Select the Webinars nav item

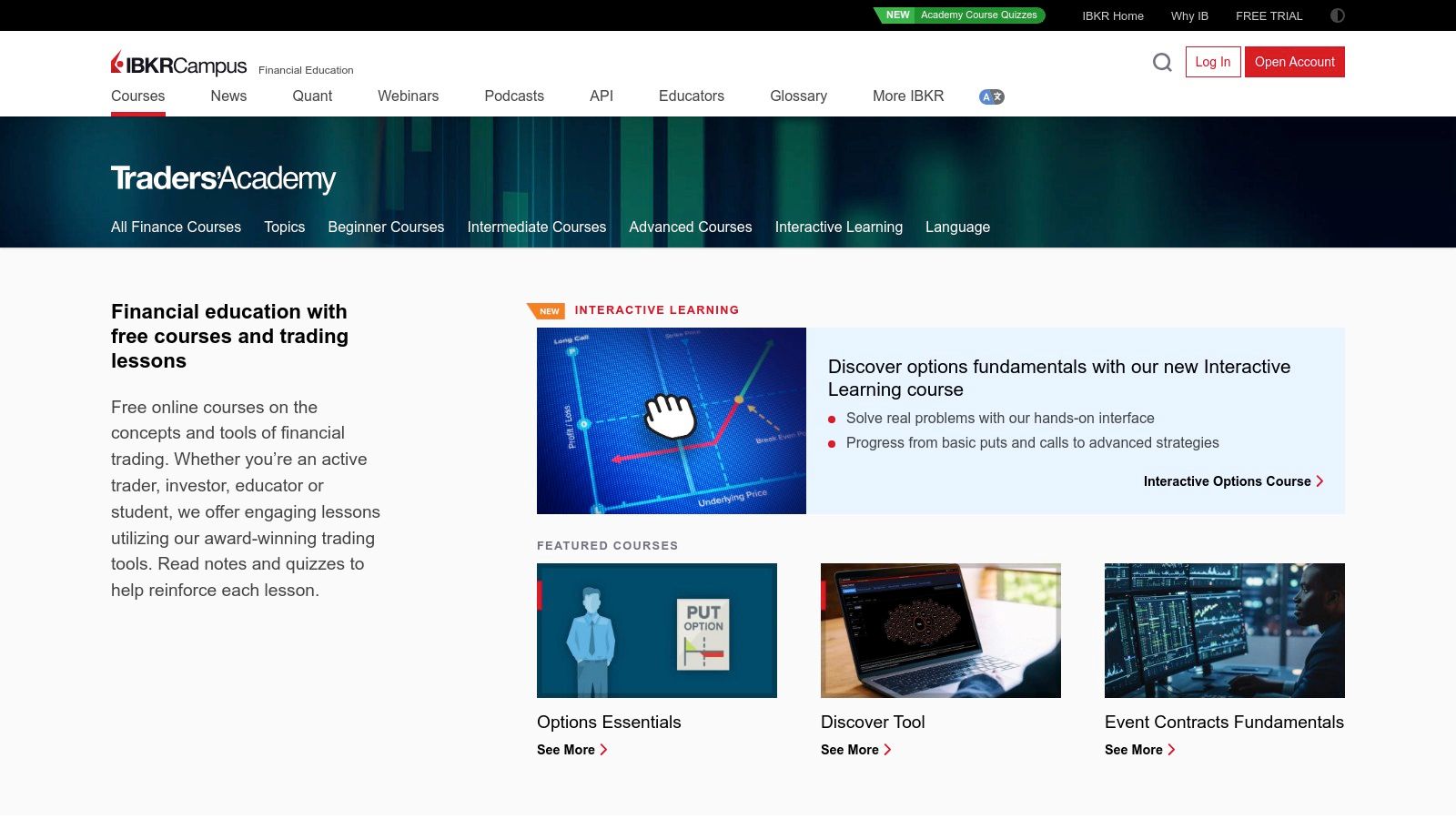click(408, 96)
